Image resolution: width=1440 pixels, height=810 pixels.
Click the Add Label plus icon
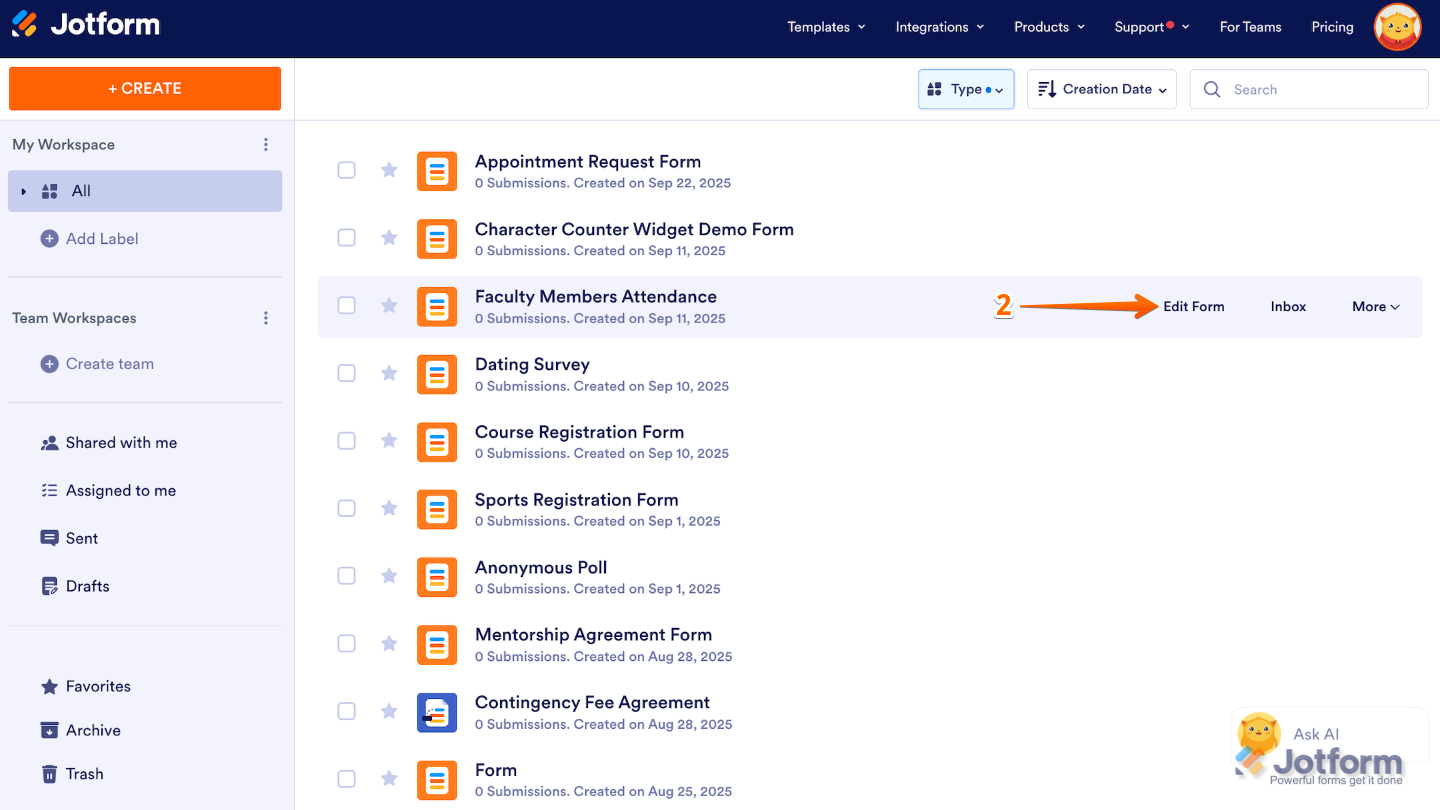point(49,239)
